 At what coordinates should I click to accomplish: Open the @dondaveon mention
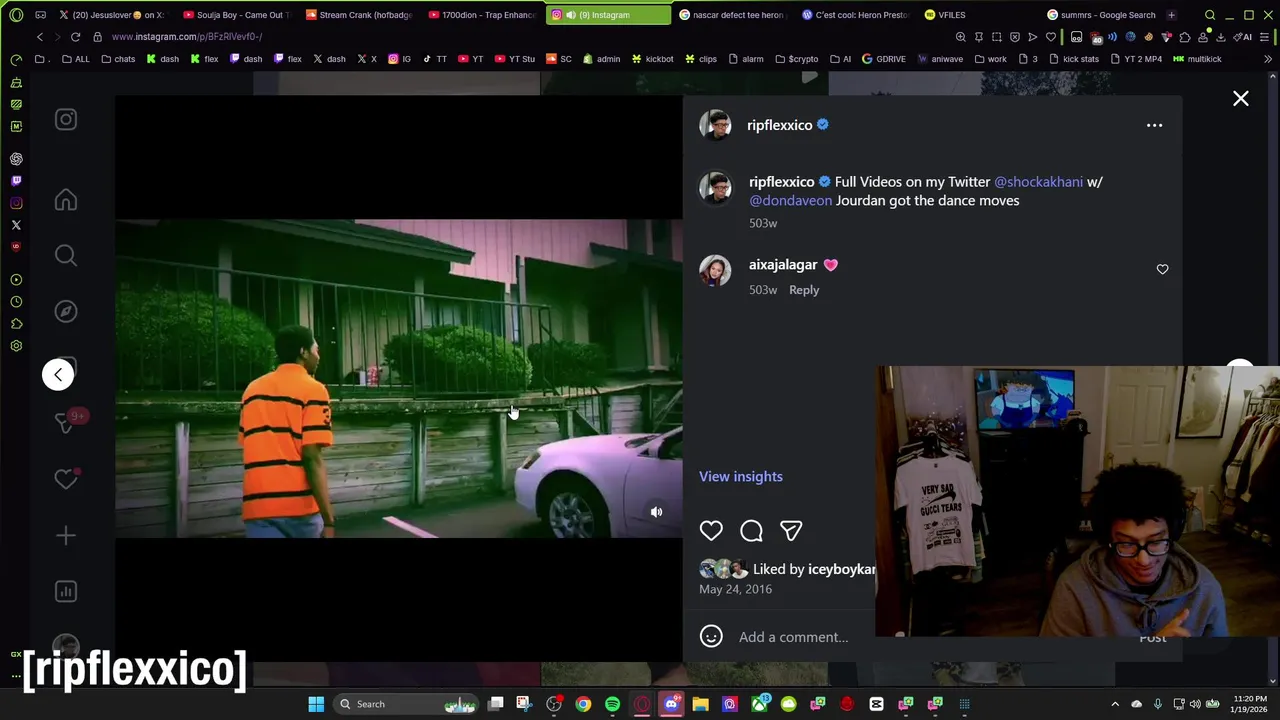click(790, 200)
